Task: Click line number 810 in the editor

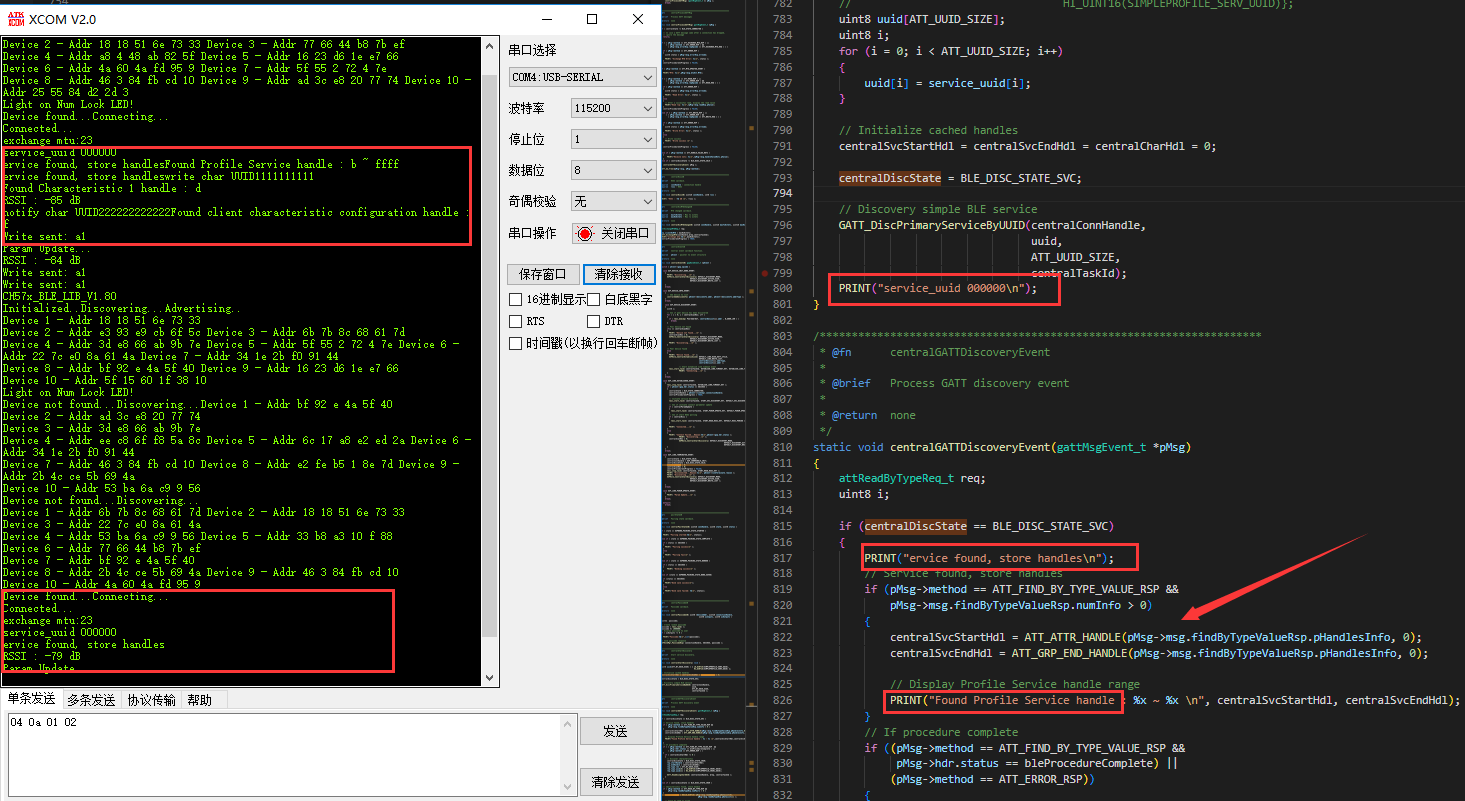Action: tap(784, 446)
